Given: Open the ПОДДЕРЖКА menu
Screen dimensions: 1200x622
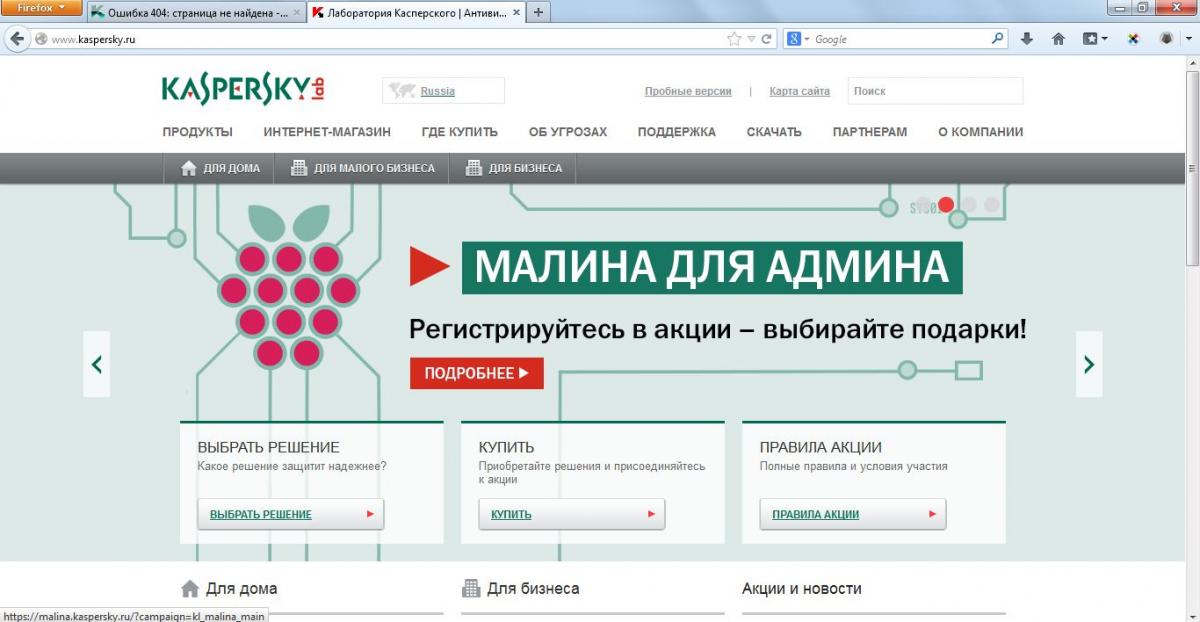Looking at the screenshot, I should tap(677, 132).
